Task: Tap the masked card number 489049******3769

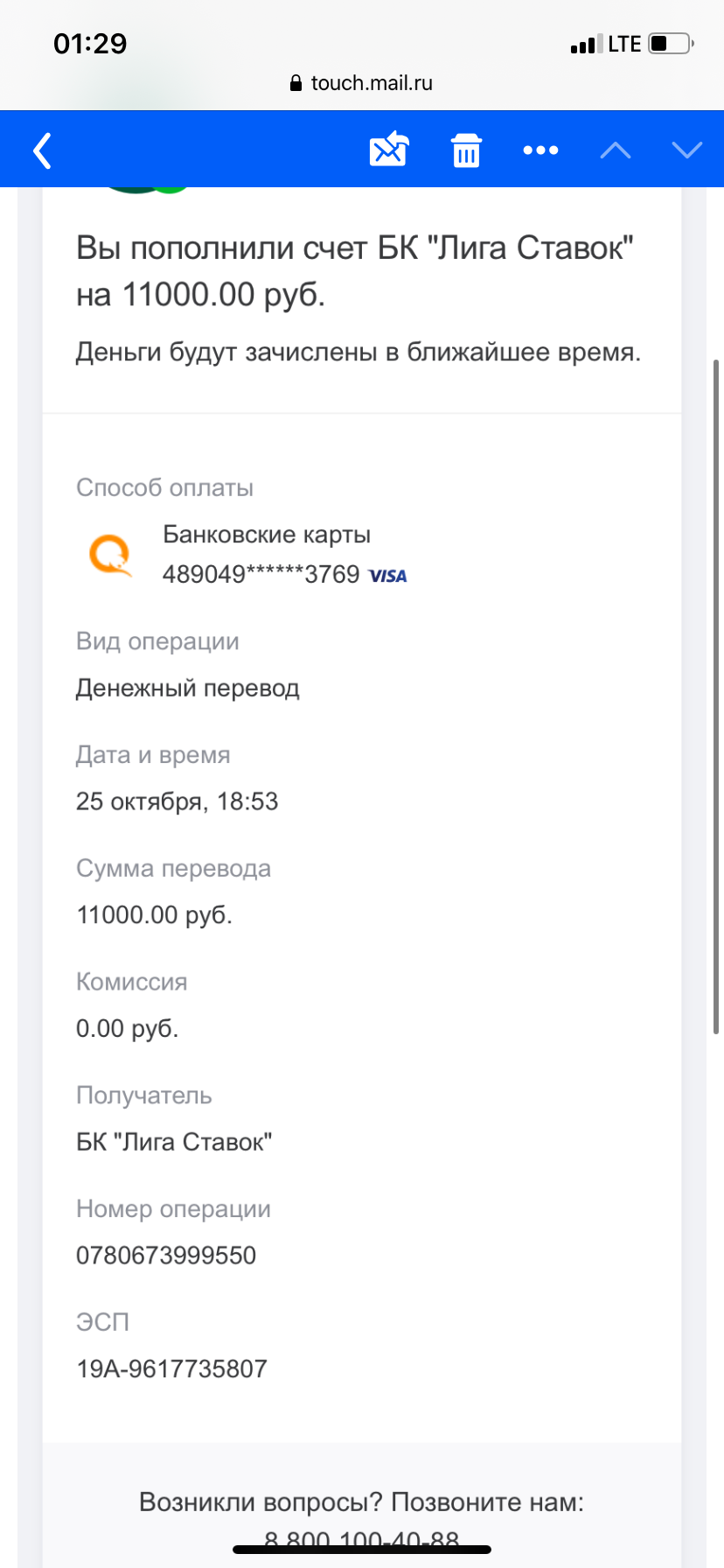Action: click(261, 574)
